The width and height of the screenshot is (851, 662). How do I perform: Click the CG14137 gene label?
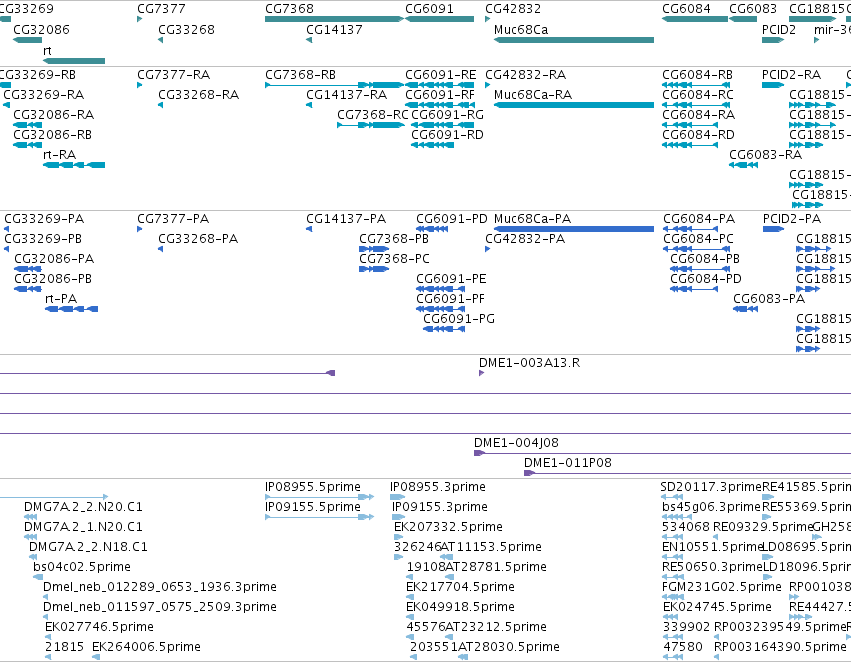tap(334, 29)
